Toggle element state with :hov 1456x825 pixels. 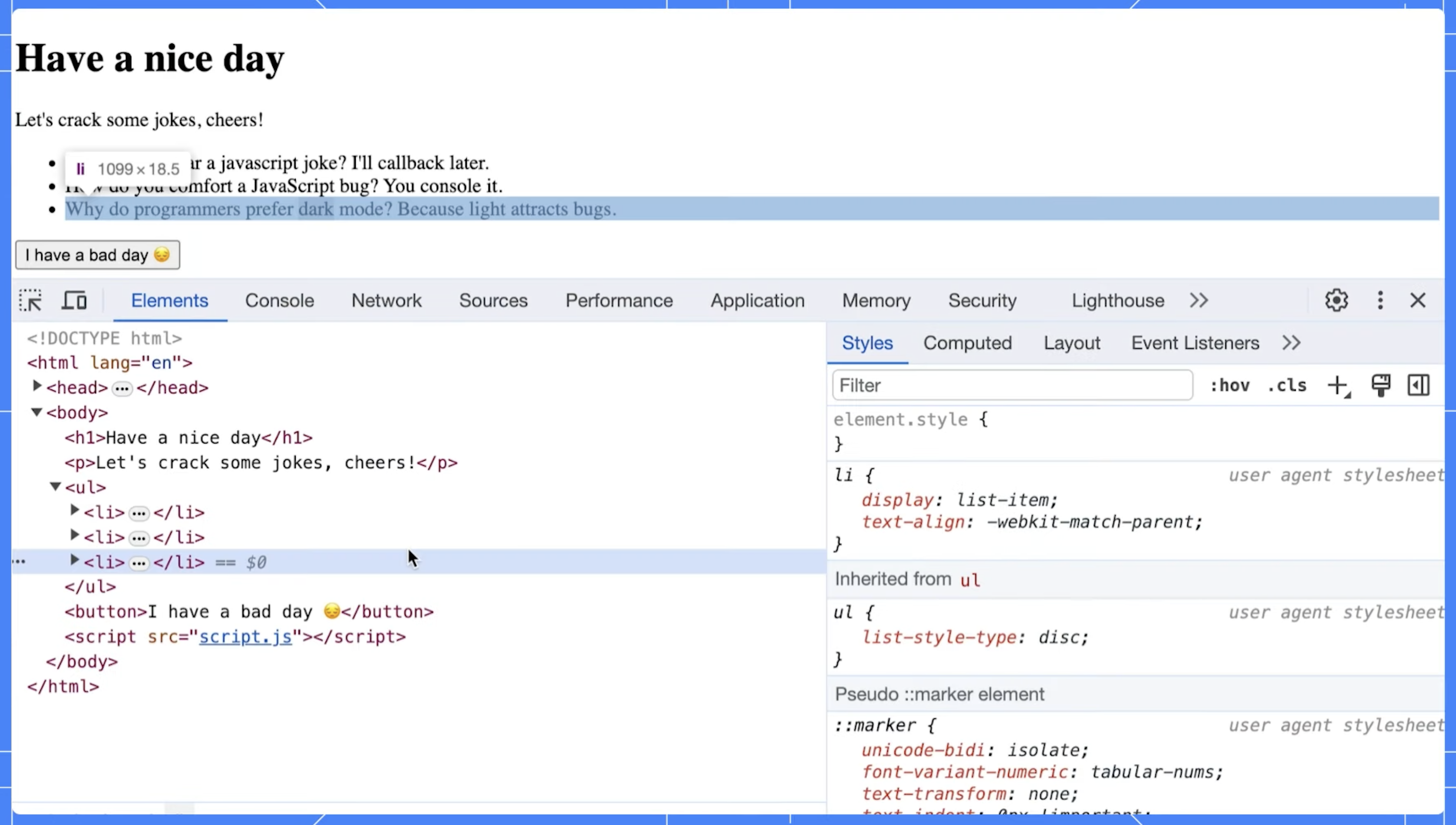pos(1229,386)
